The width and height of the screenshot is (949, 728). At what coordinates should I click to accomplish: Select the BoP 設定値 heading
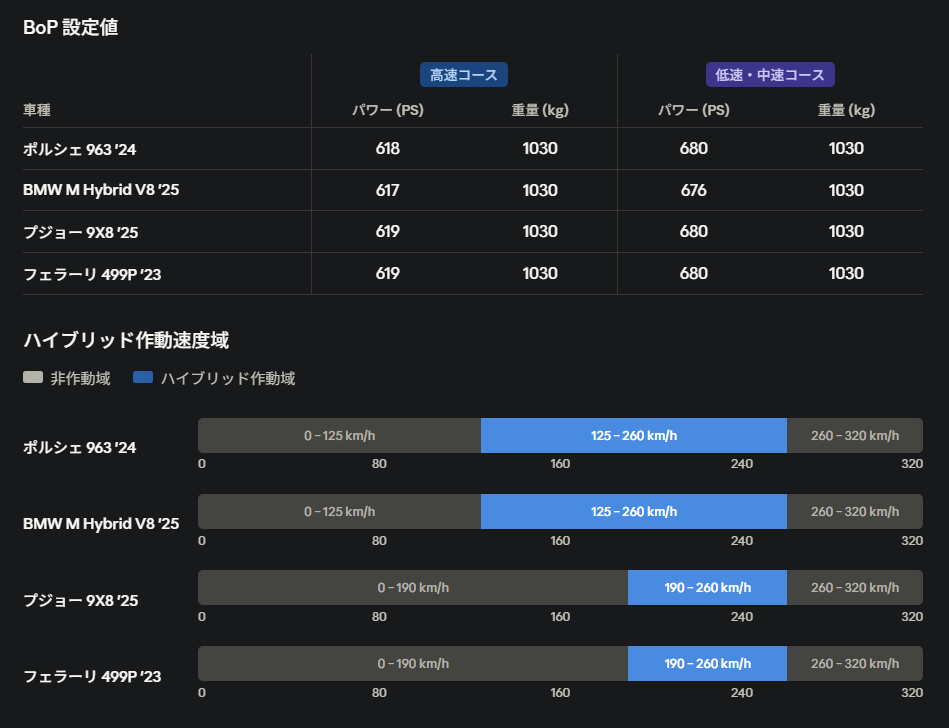pos(70,27)
